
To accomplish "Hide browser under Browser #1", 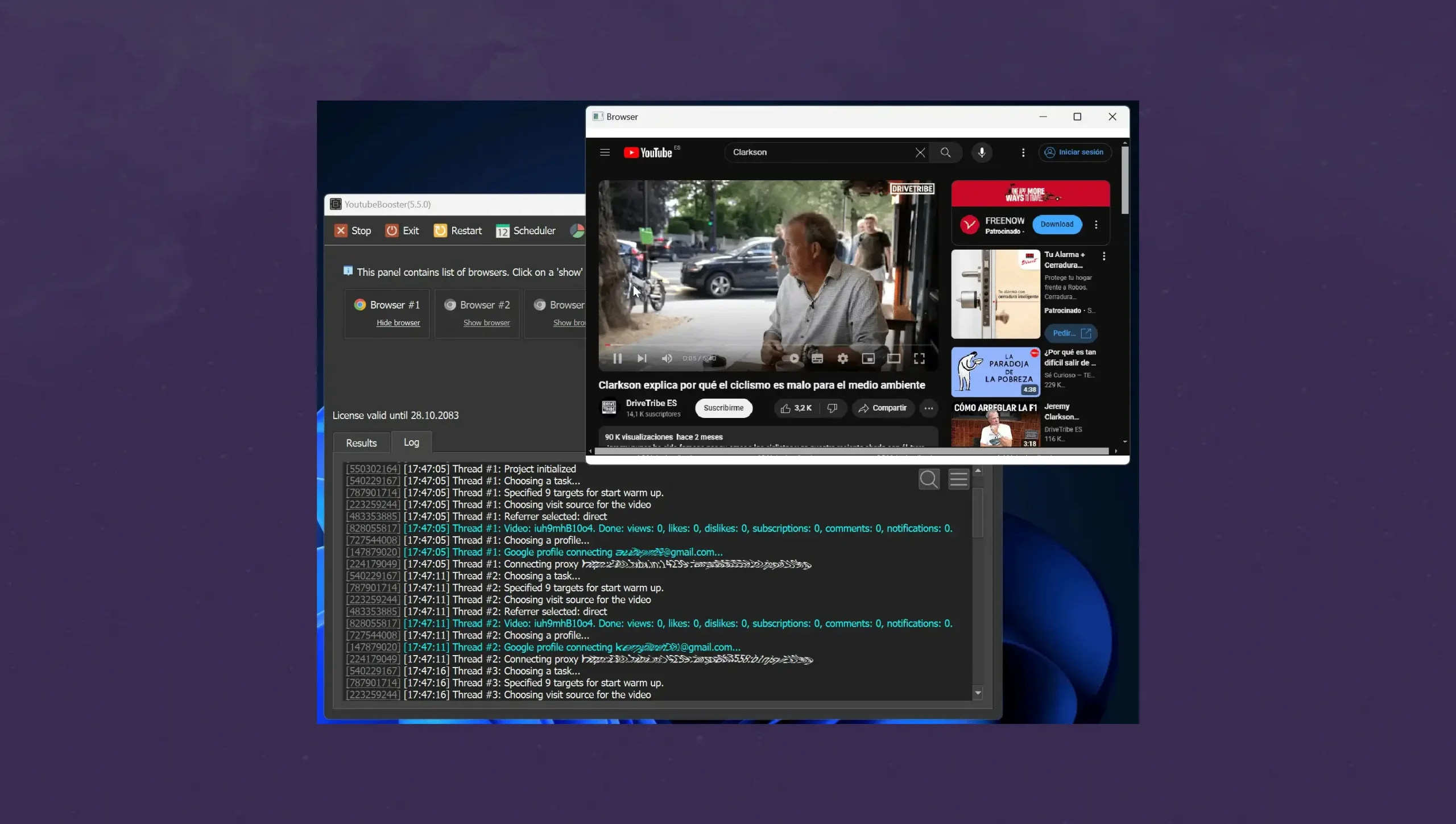I will [398, 322].
